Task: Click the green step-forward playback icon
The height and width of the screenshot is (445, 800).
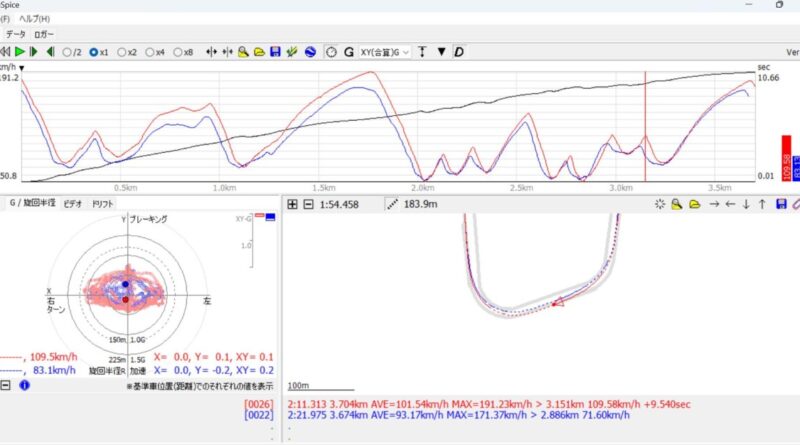Action: tap(34, 51)
